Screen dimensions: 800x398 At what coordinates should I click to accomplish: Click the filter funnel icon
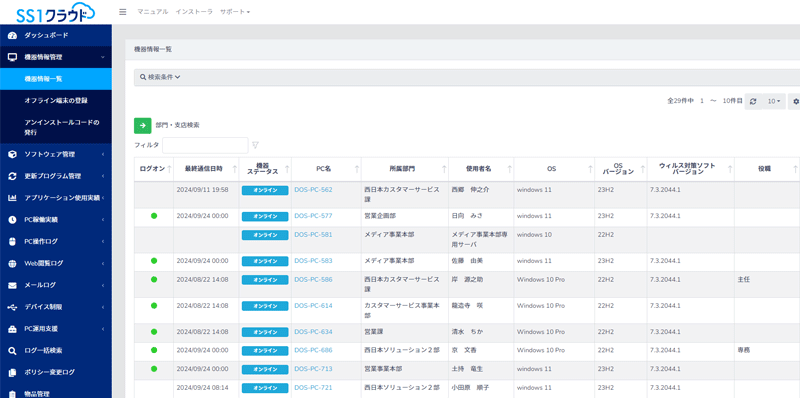click(256, 145)
